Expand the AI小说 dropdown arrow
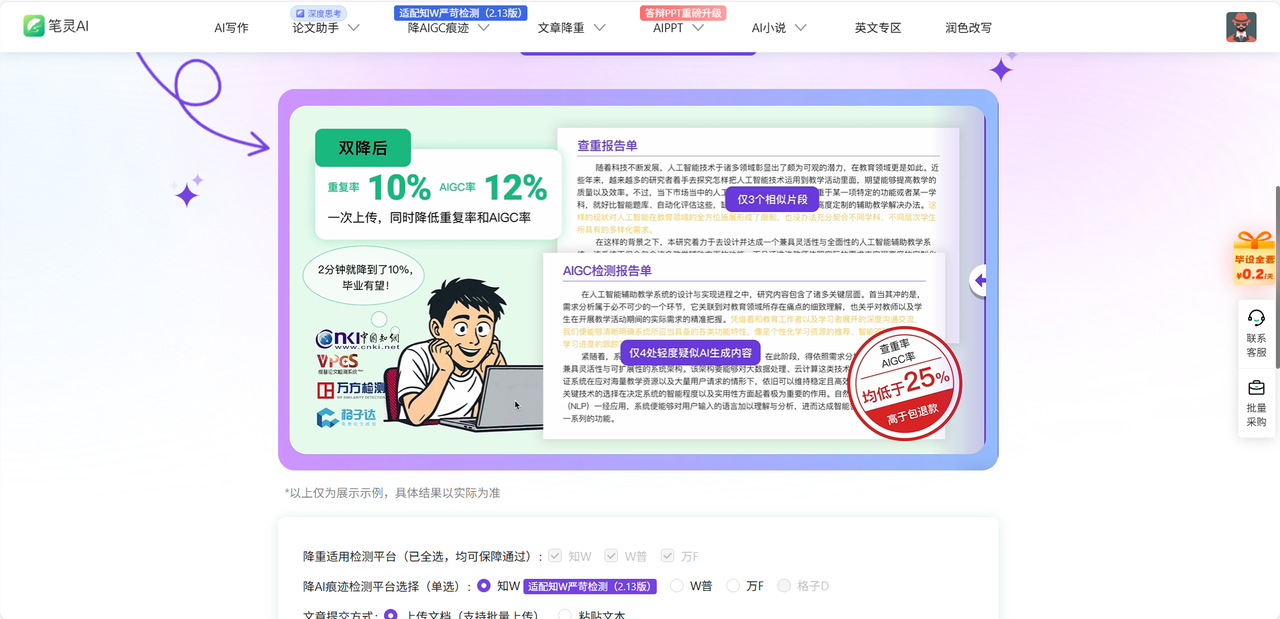 point(800,28)
